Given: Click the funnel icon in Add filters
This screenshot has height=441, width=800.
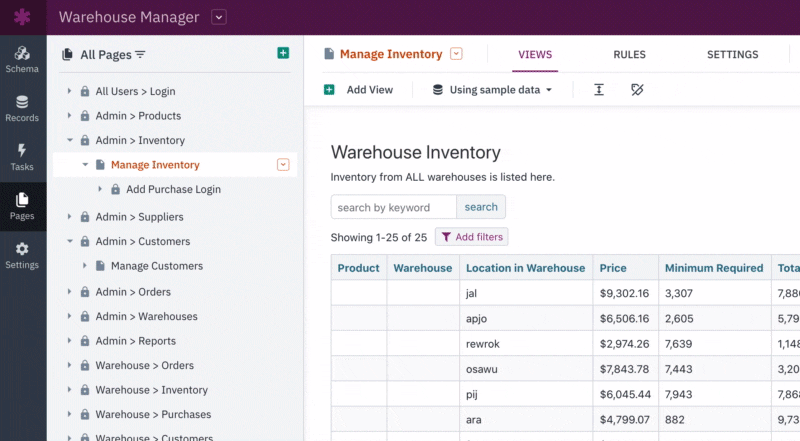Looking at the screenshot, I should click(446, 237).
